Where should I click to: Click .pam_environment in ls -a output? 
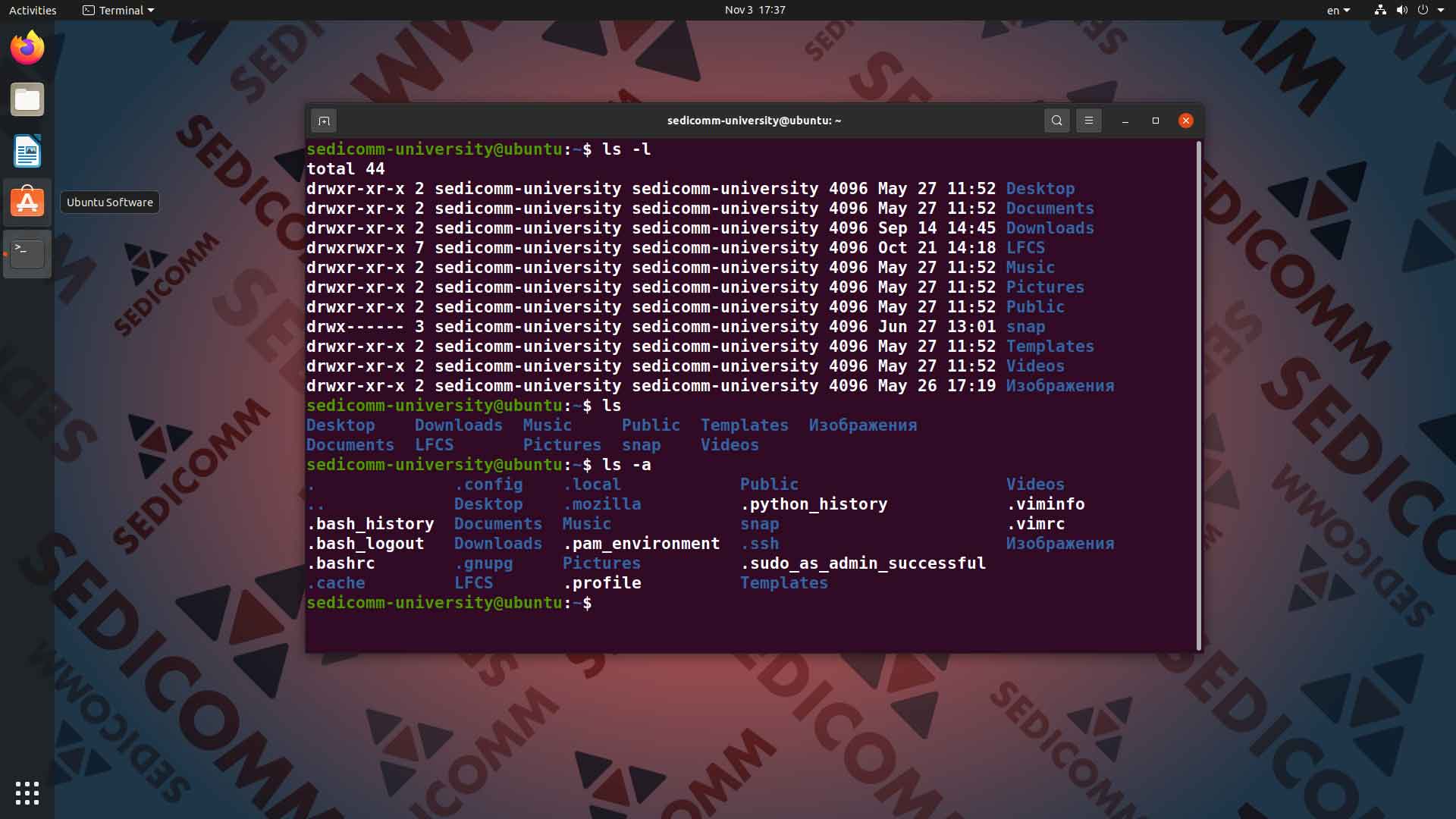[x=642, y=544]
